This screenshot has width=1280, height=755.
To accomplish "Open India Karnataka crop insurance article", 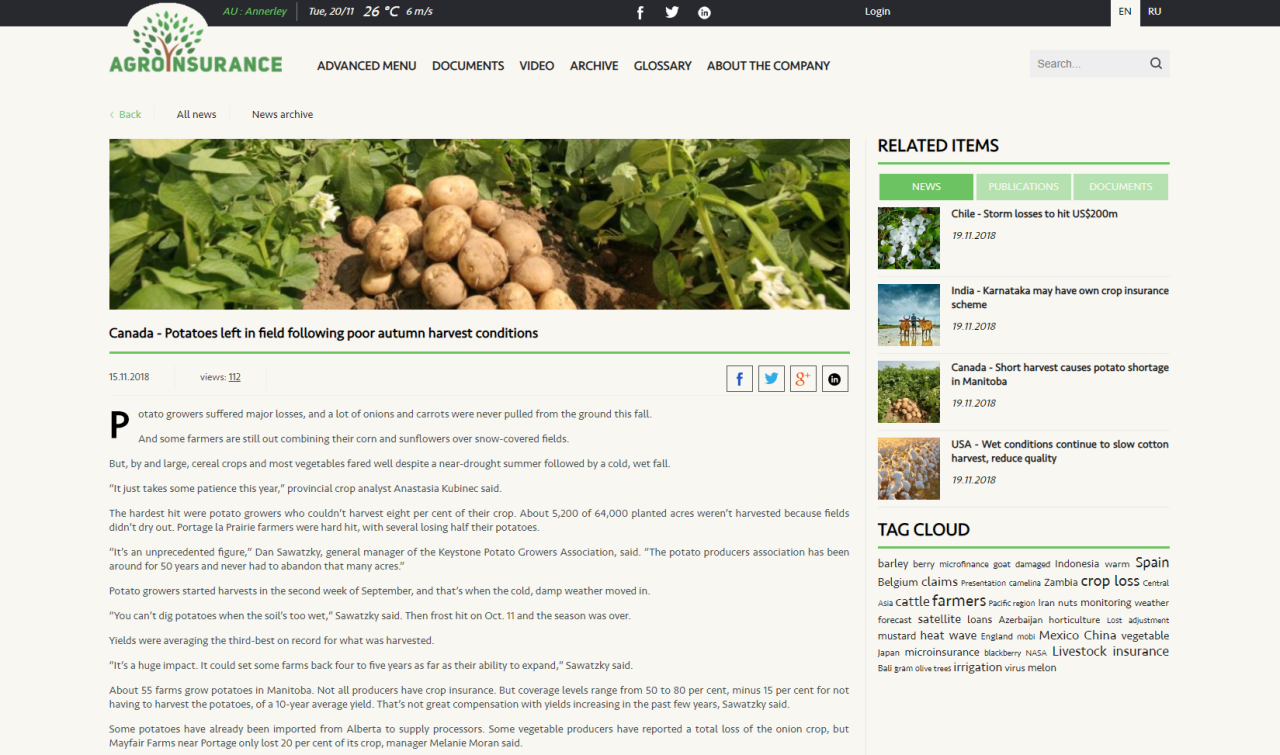I will (x=1060, y=298).
